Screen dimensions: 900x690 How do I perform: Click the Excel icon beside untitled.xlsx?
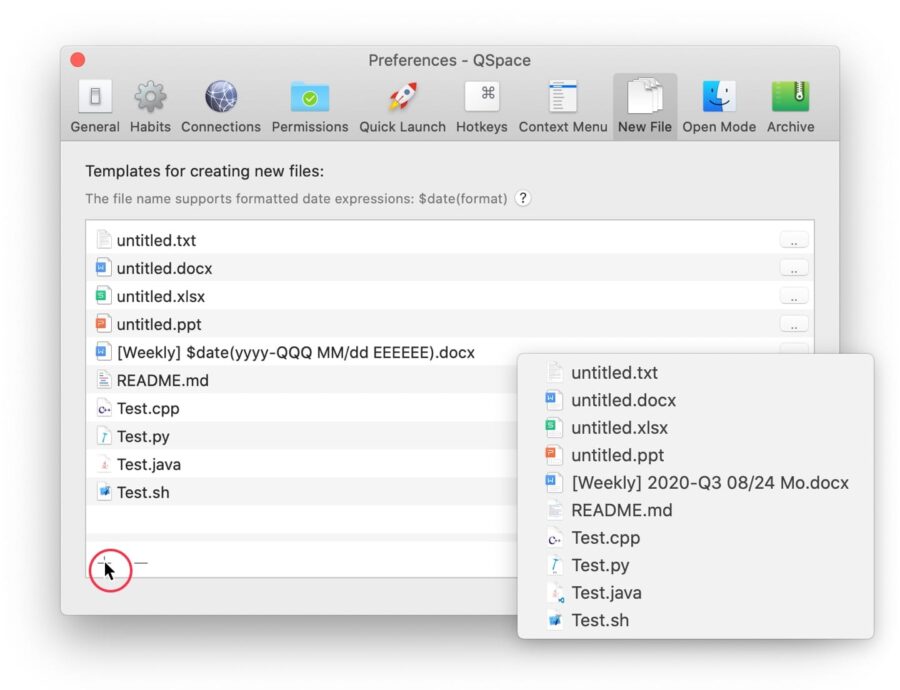point(104,296)
